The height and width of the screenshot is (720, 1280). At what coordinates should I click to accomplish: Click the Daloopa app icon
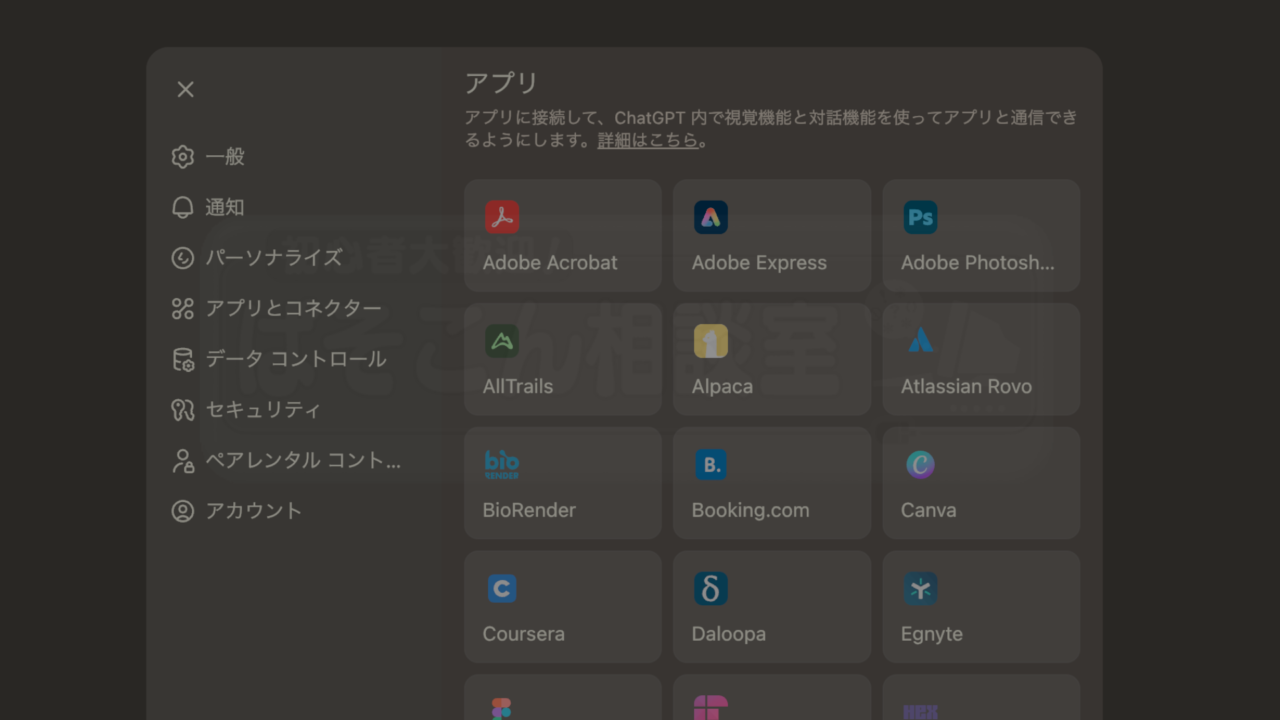point(771,607)
